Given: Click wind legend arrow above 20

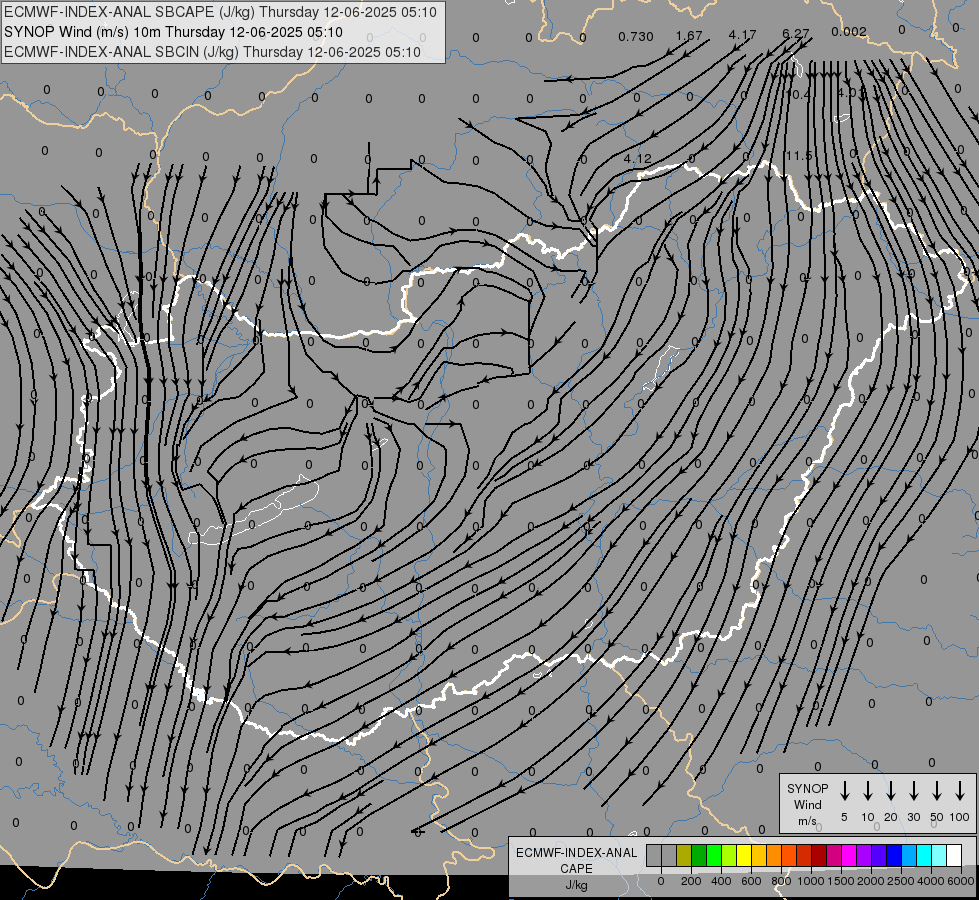Looking at the screenshot, I should (891, 791).
